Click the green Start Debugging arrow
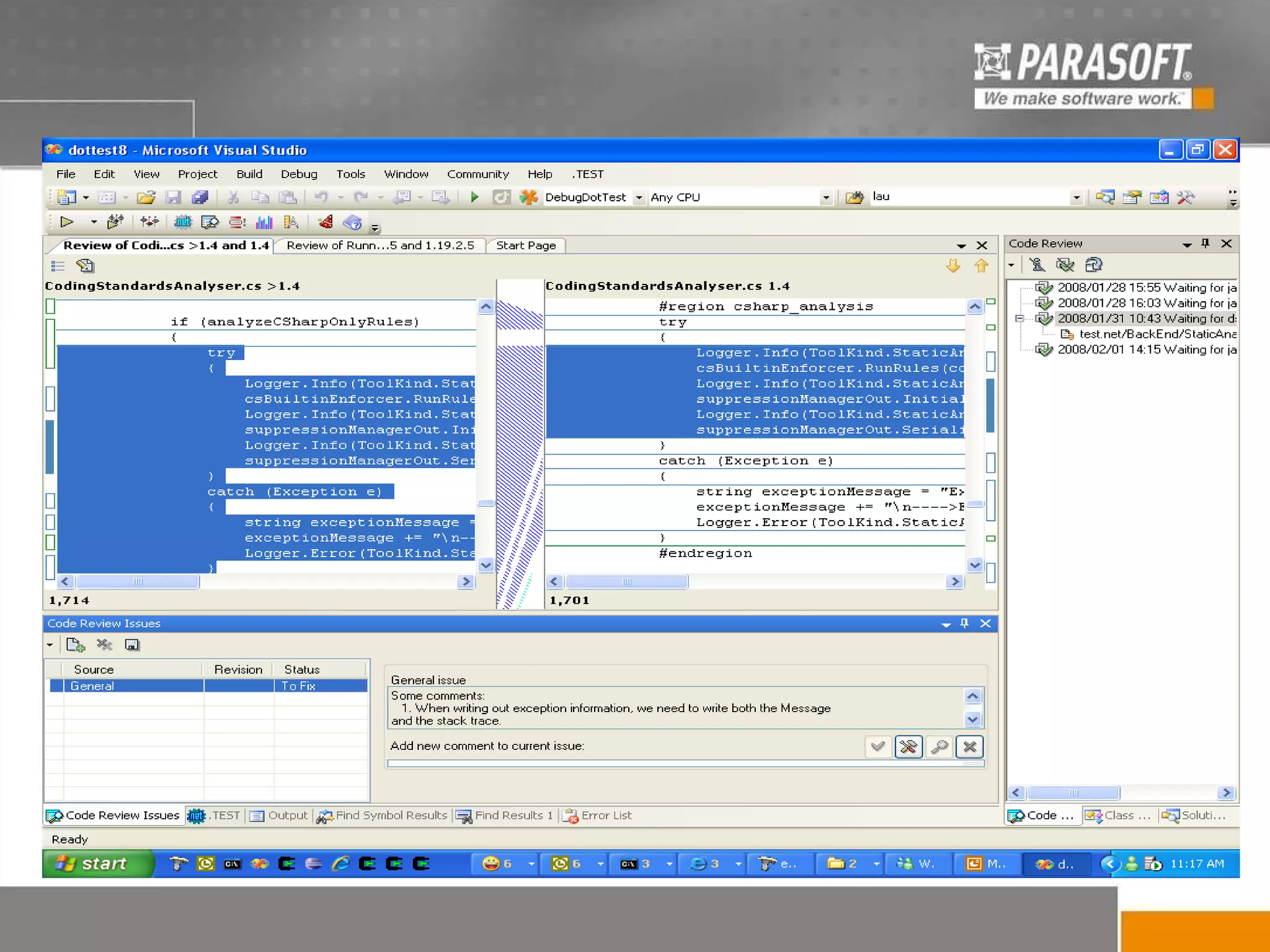The height and width of the screenshot is (952, 1270). pos(474,197)
